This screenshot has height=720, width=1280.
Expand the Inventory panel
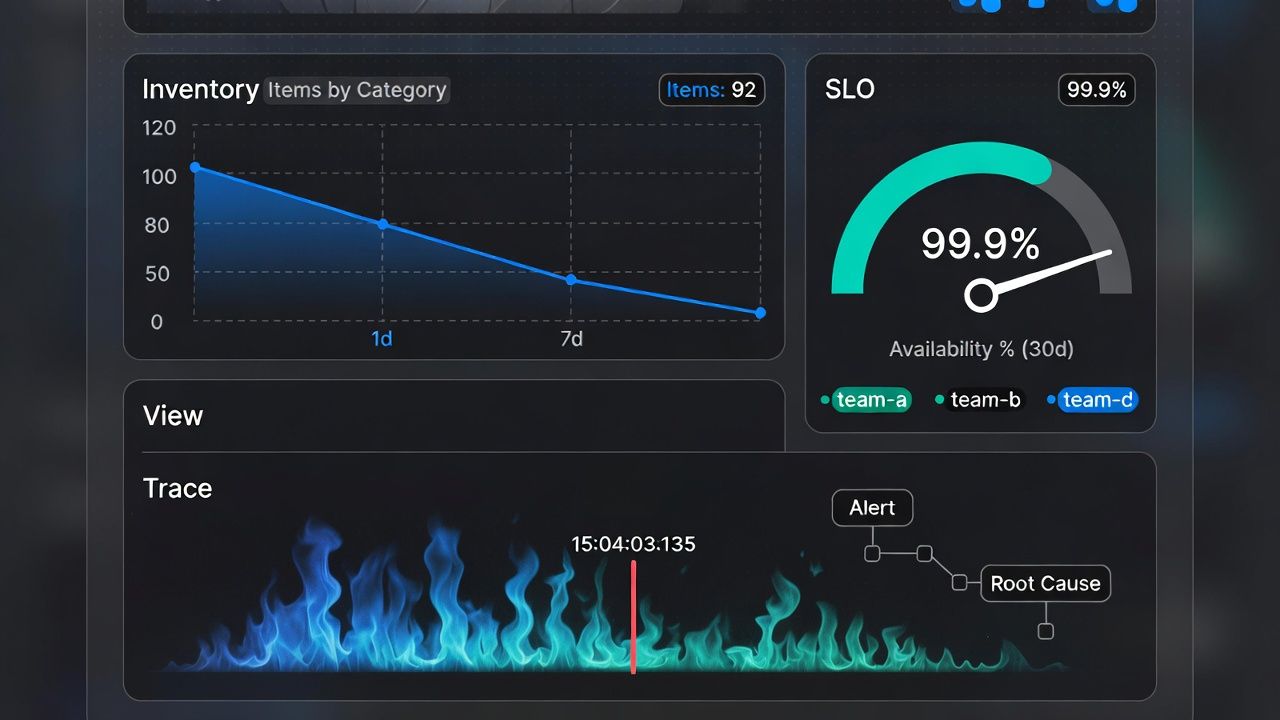pos(200,89)
